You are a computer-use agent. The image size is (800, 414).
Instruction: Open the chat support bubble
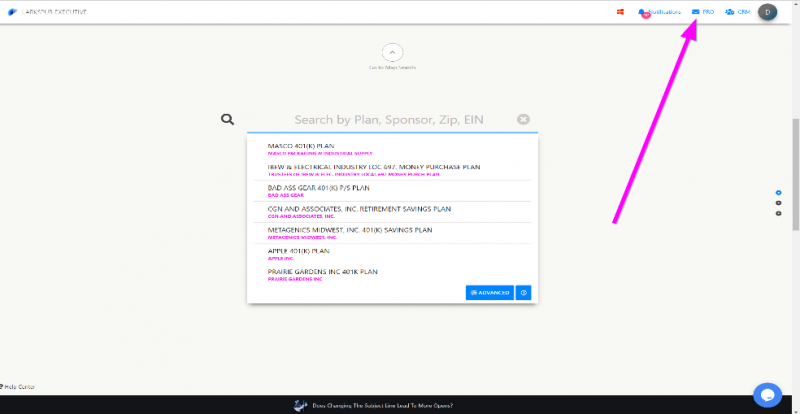click(767, 395)
